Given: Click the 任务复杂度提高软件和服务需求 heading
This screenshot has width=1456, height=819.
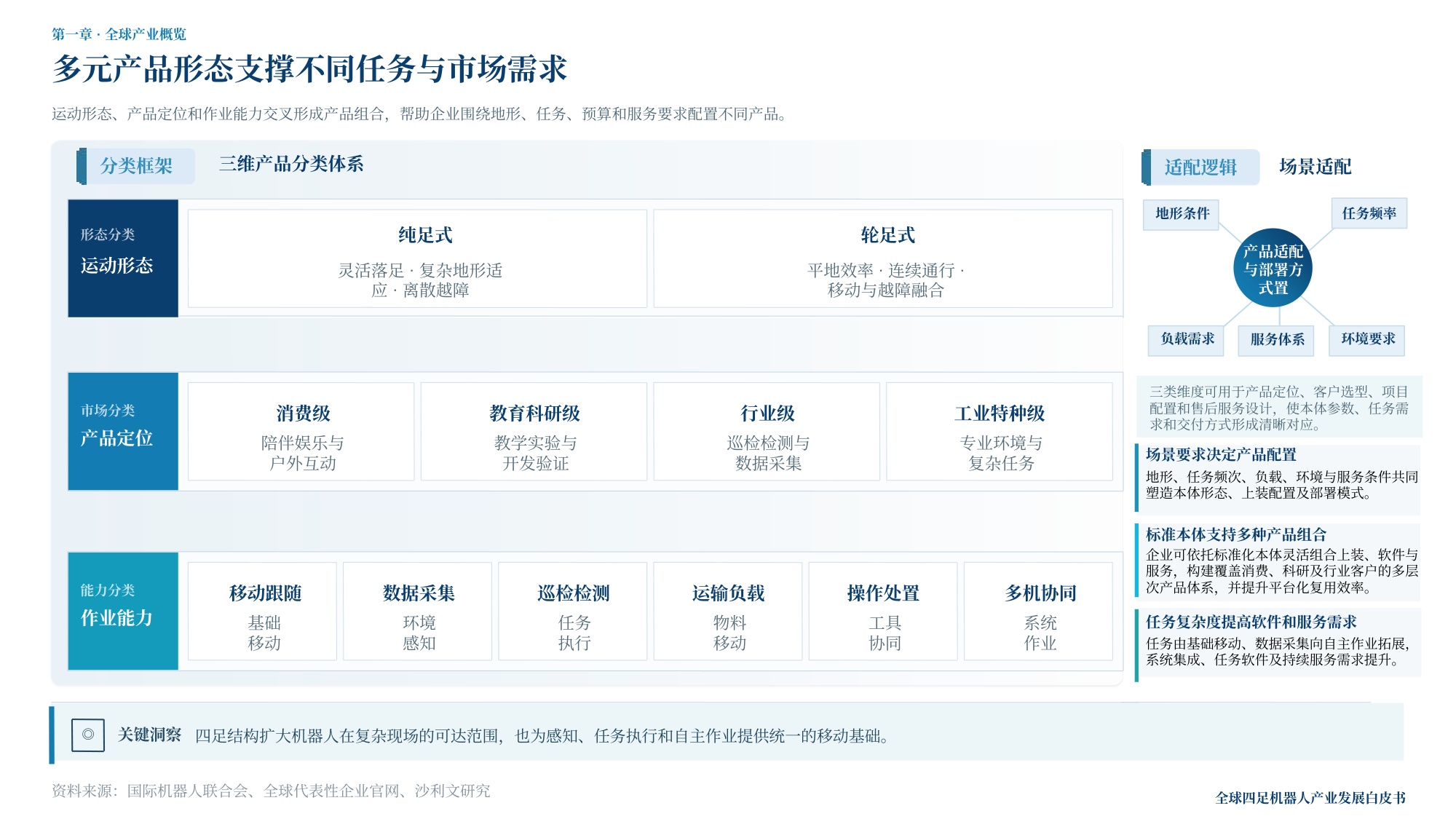Looking at the screenshot, I should coord(1251,622).
